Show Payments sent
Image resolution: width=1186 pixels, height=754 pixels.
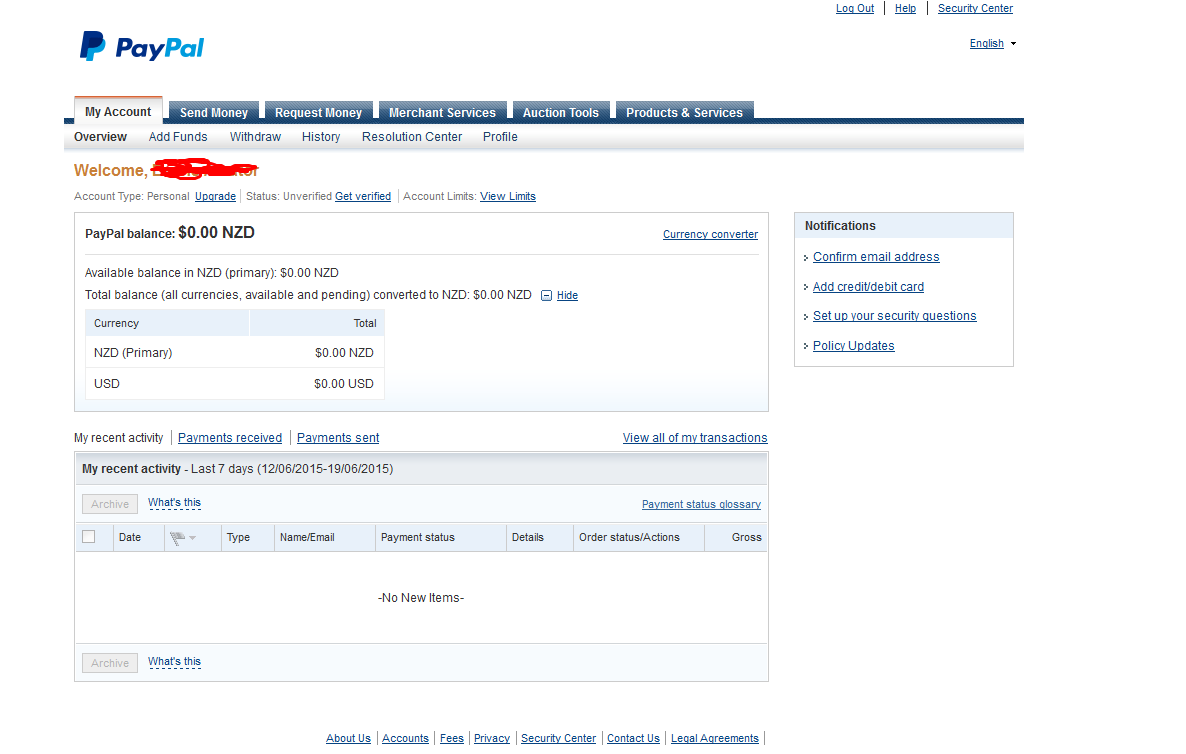coord(338,438)
